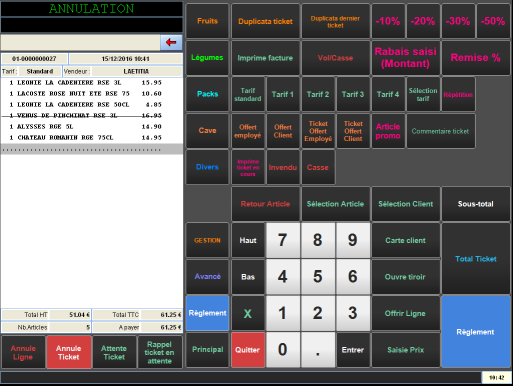
Task: Open the Avancé menu
Action: pyautogui.click(x=207, y=276)
